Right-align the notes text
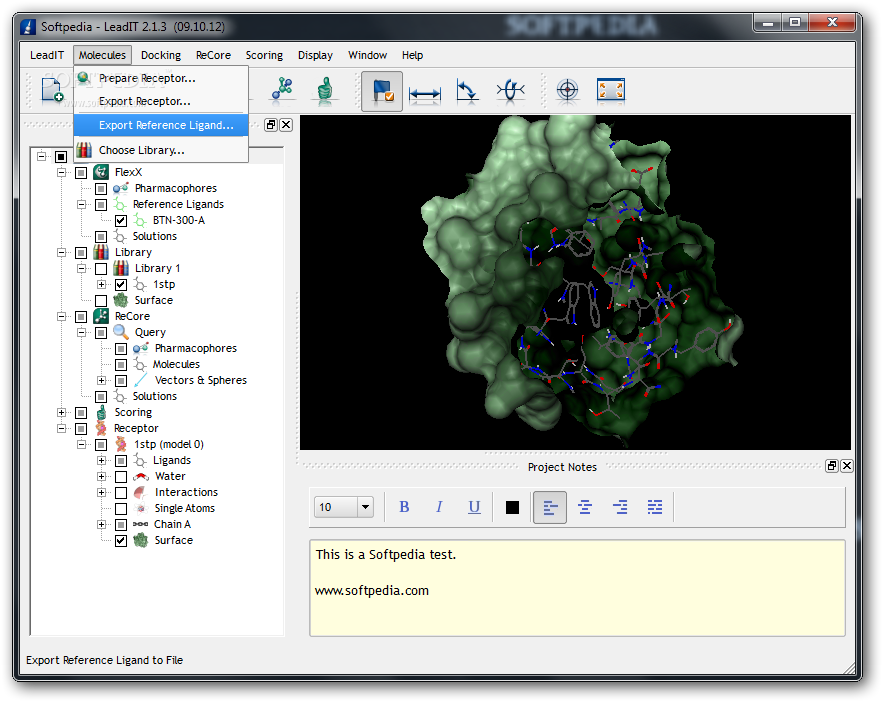This screenshot has width=883, height=702. coord(620,507)
